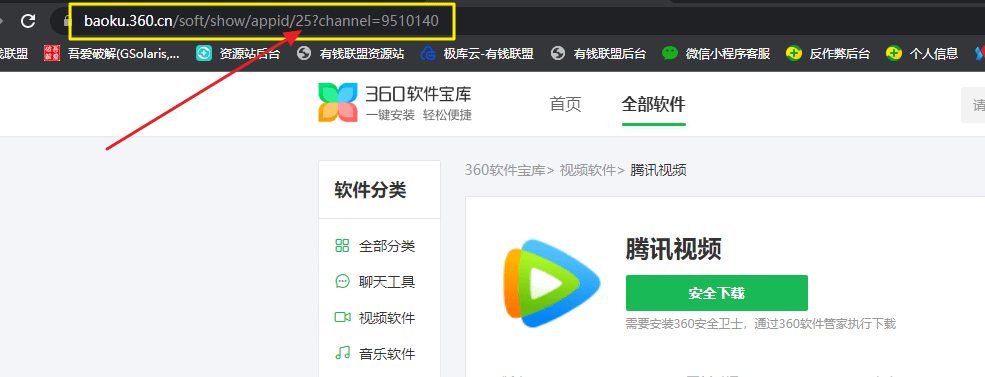Open the 资源站后台 bookmark
The height and width of the screenshot is (377, 985).
click(238, 54)
